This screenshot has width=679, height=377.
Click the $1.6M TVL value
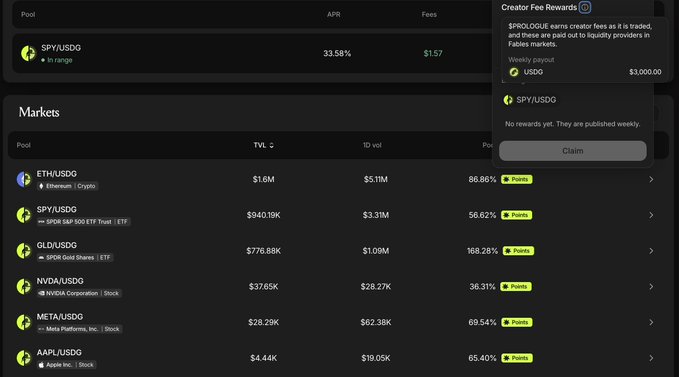263,179
